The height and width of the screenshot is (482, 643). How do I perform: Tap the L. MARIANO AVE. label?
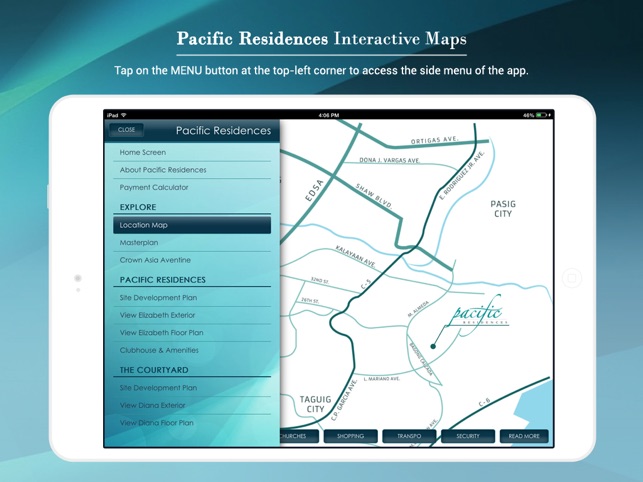(382, 379)
